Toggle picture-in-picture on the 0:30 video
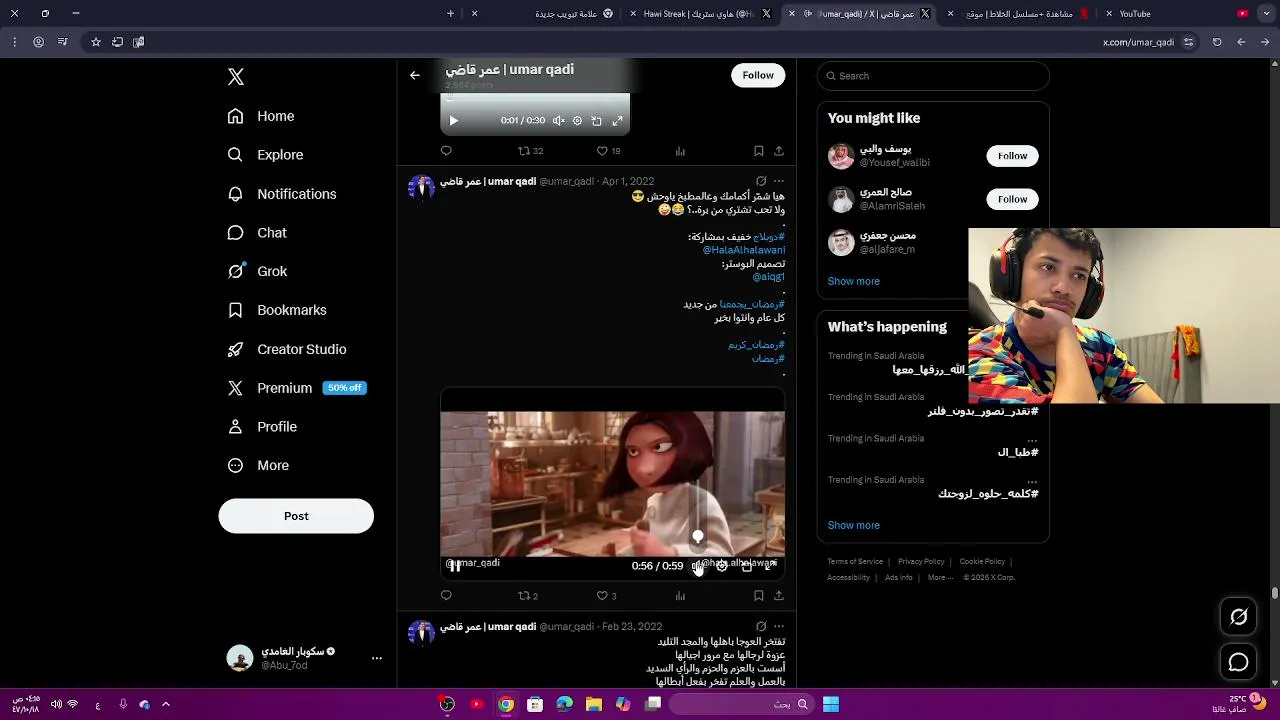The image size is (1280, 720). (x=596, y=121)
